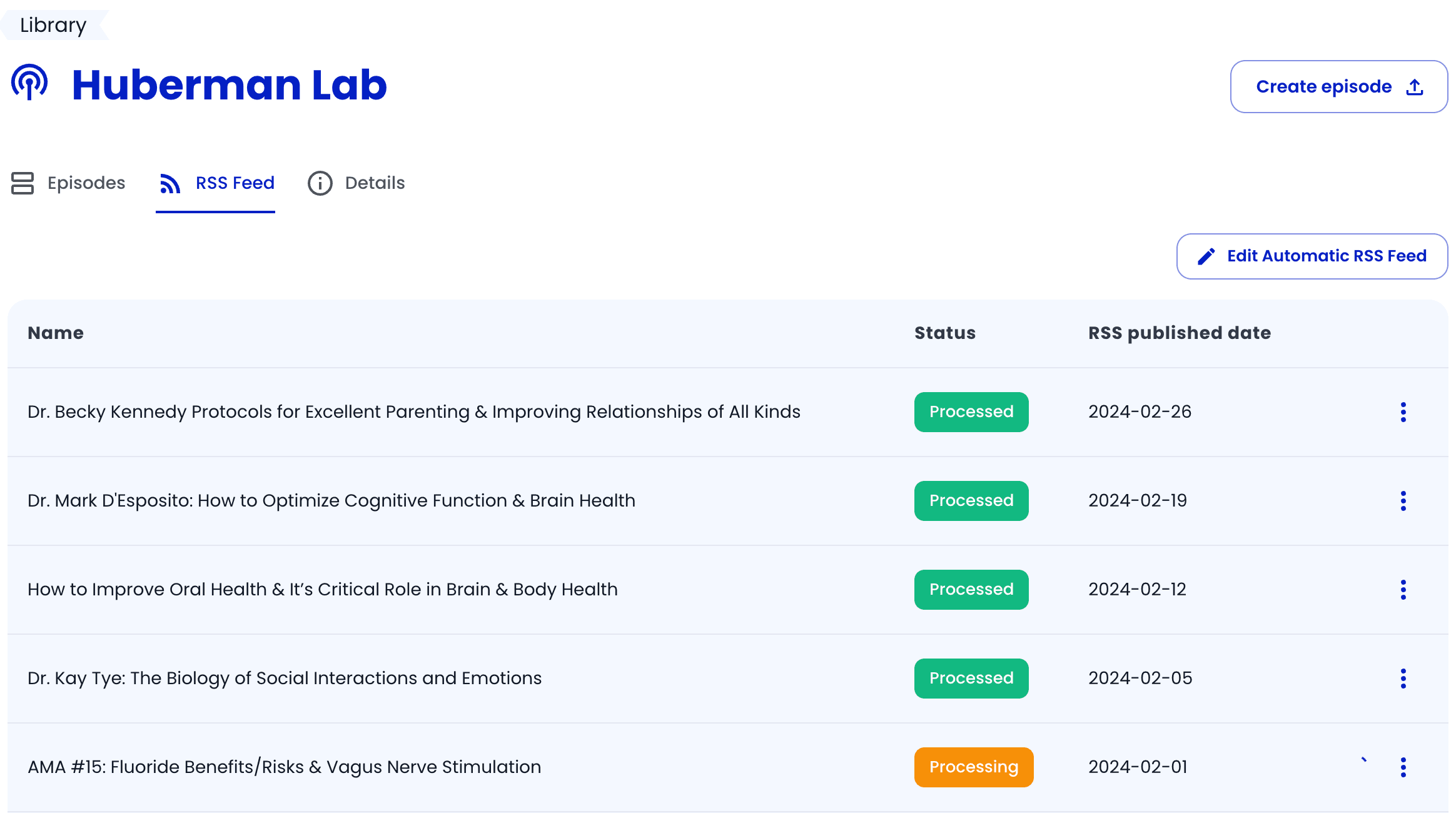Toggle the Processed status for Dr. Becky Kennedy episode
The width and height of the screenshot is (1456, 813).
[971, 412]
